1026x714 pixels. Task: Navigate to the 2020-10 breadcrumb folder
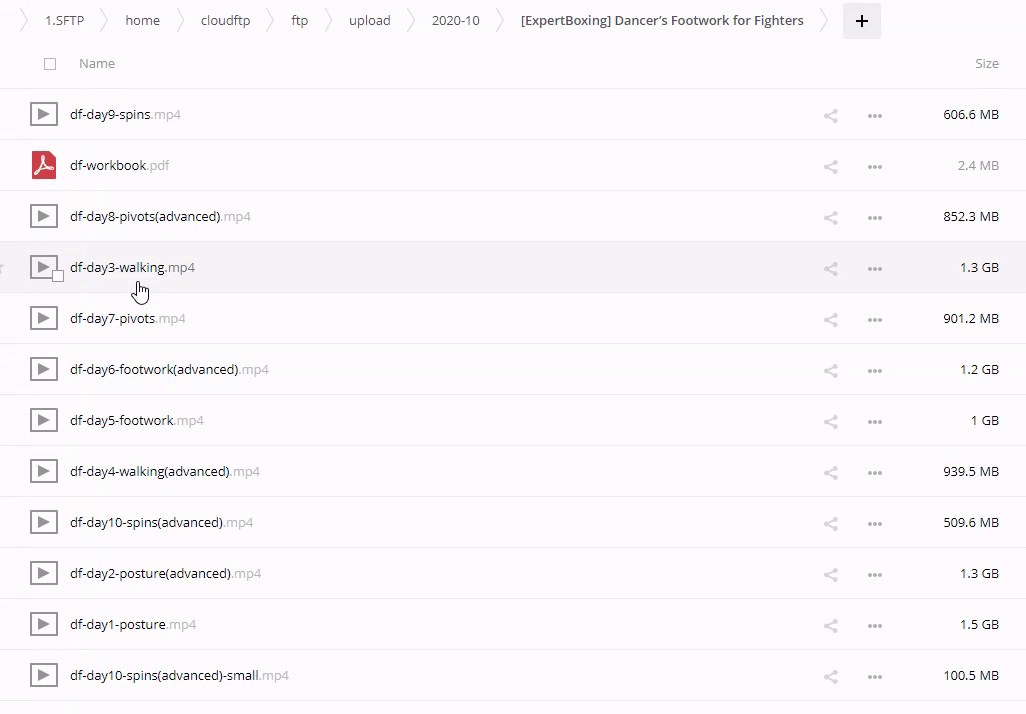point(455,20)
